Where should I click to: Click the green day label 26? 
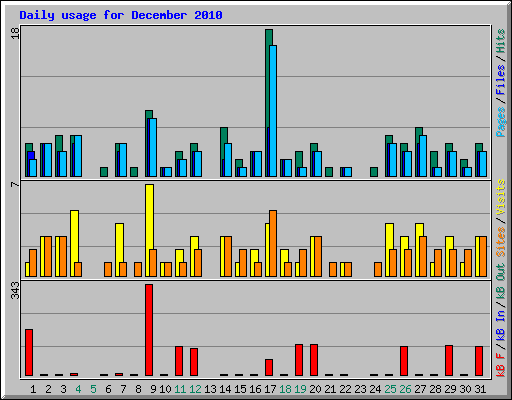click(405, 389)
